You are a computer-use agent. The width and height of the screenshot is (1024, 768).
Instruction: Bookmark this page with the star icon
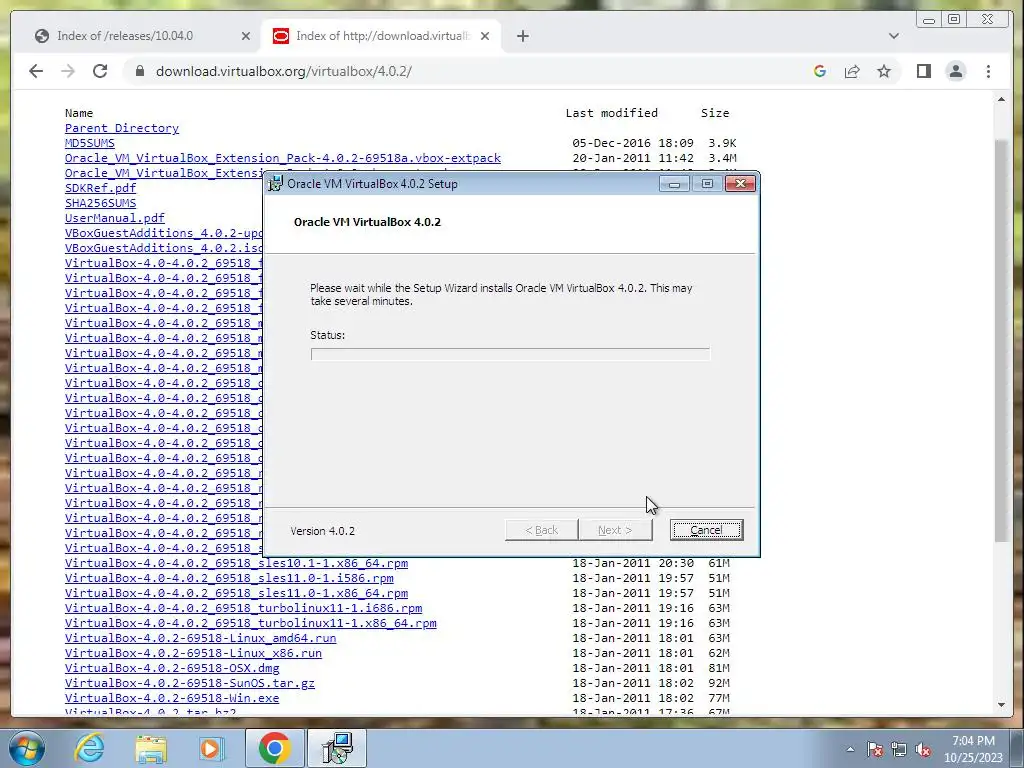(884, 71)
